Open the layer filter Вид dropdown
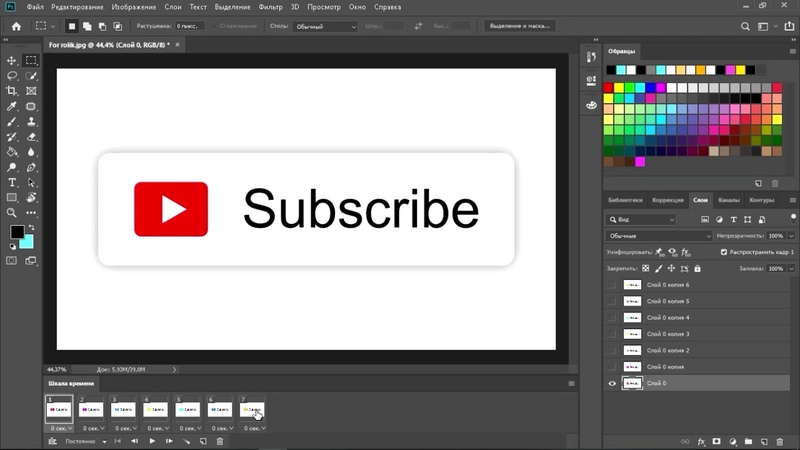800x450 pixels. pos(641,219)
